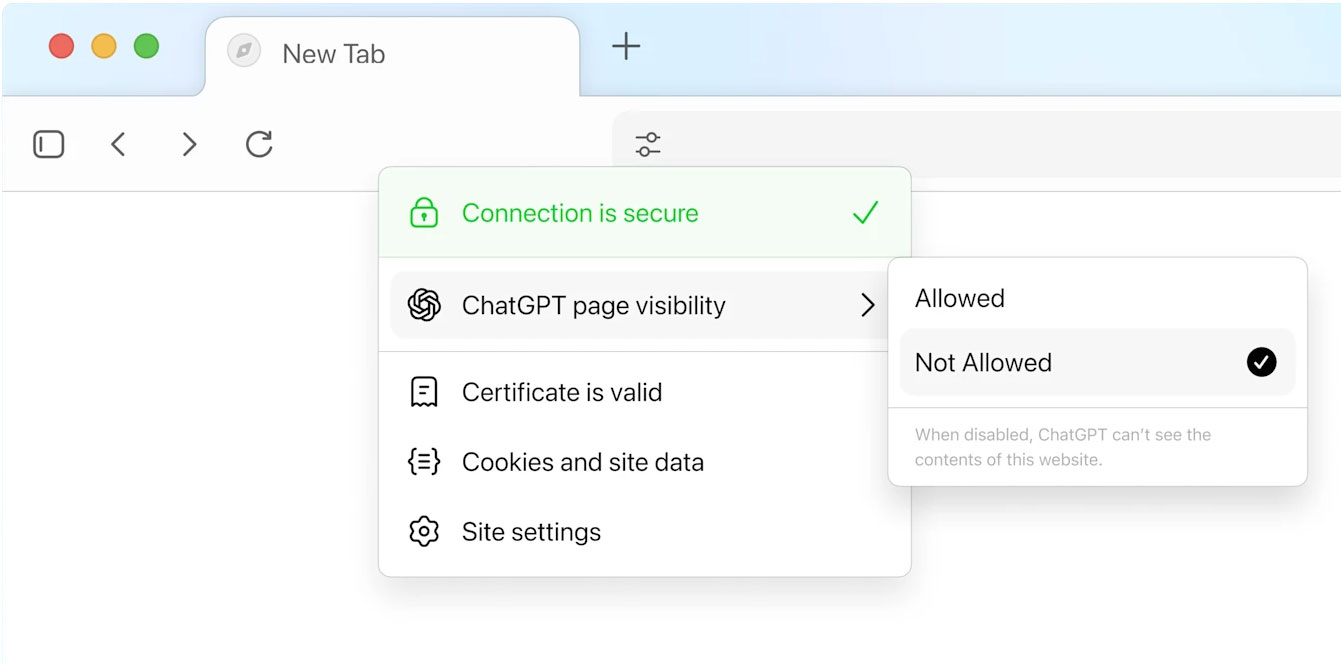This screenshot has width=1341, height=664.
Task: Click the green padlock icon
Action: click(x=424, y=213)
